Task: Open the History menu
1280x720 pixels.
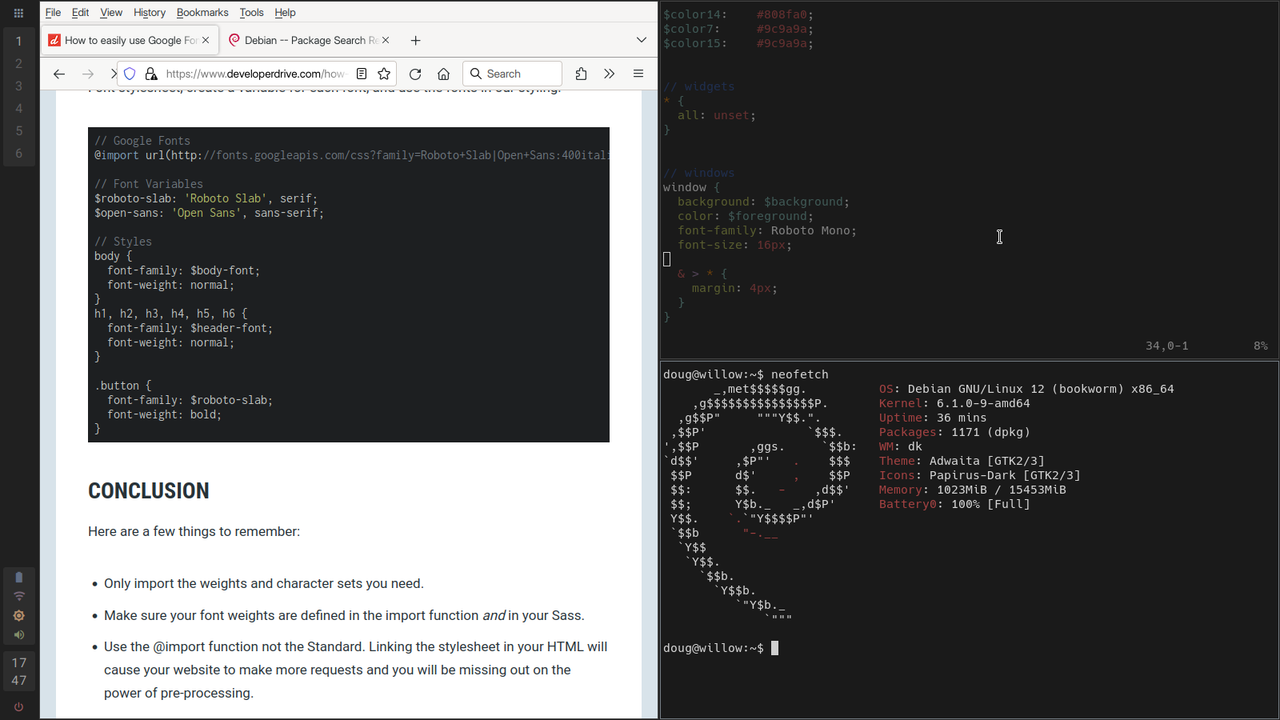Action: pyautogui.click(x=150, y=13)
